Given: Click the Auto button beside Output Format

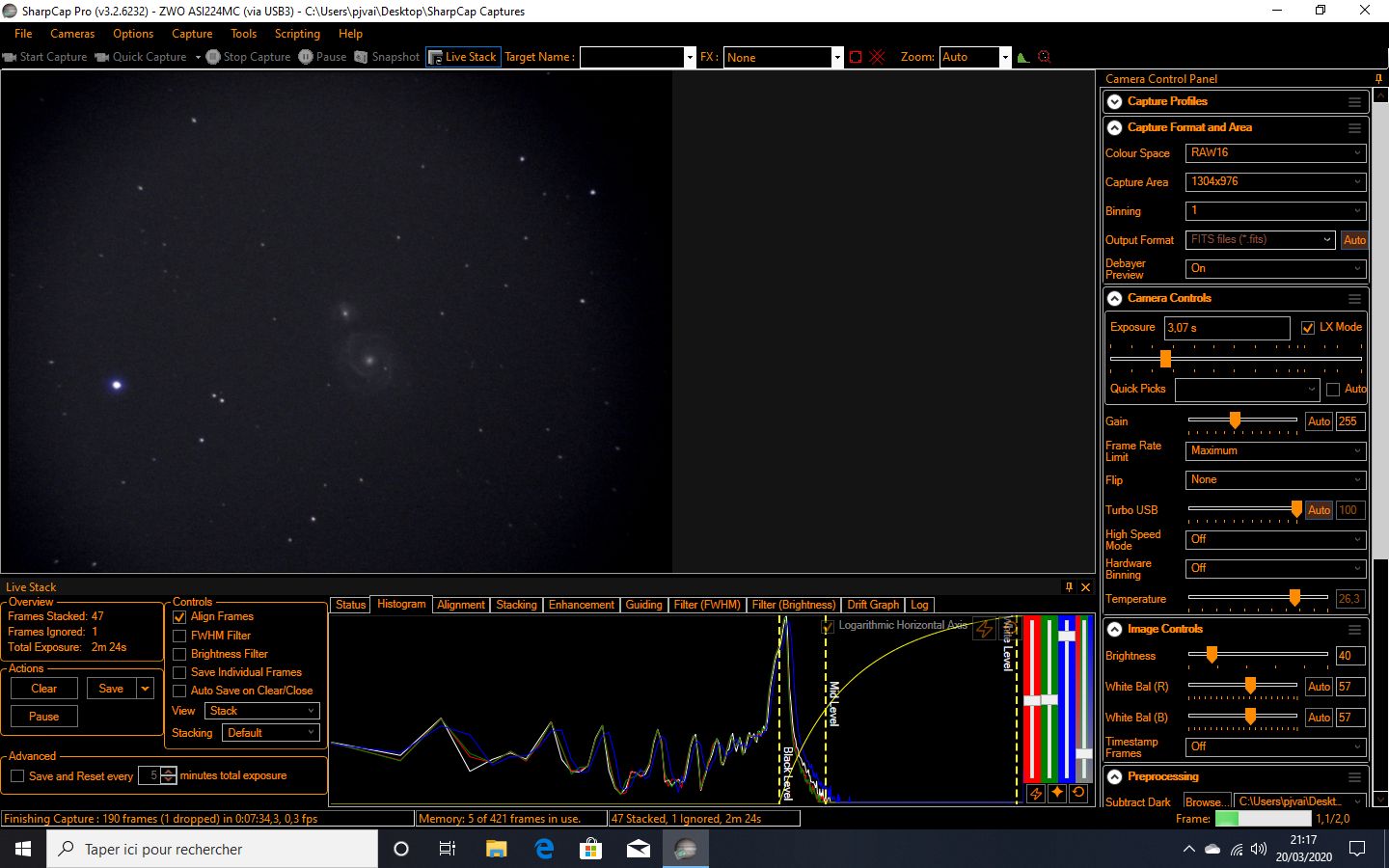Looking at the screenshot, I should point(1354,240).
